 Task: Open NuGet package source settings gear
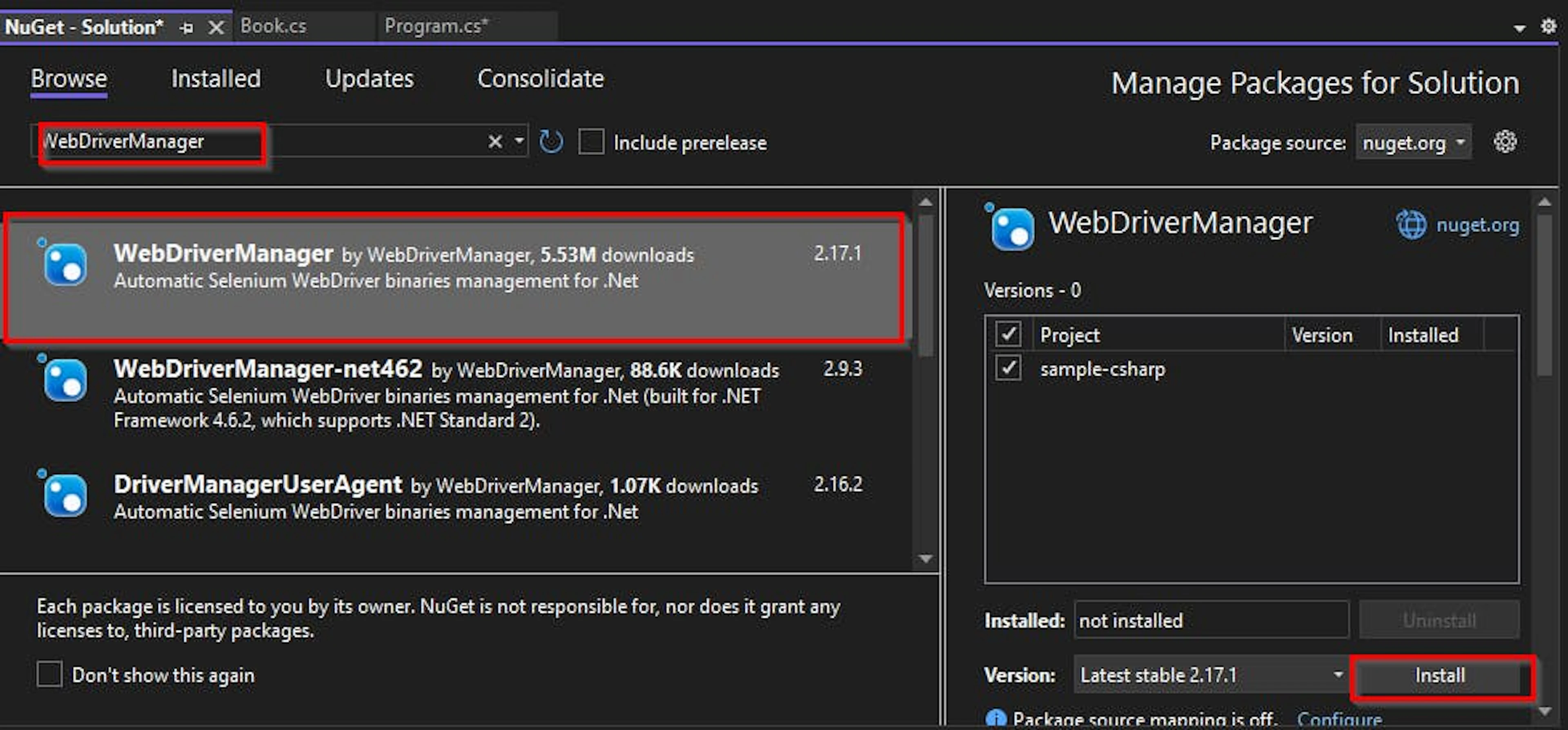[x=1505, y=142]
